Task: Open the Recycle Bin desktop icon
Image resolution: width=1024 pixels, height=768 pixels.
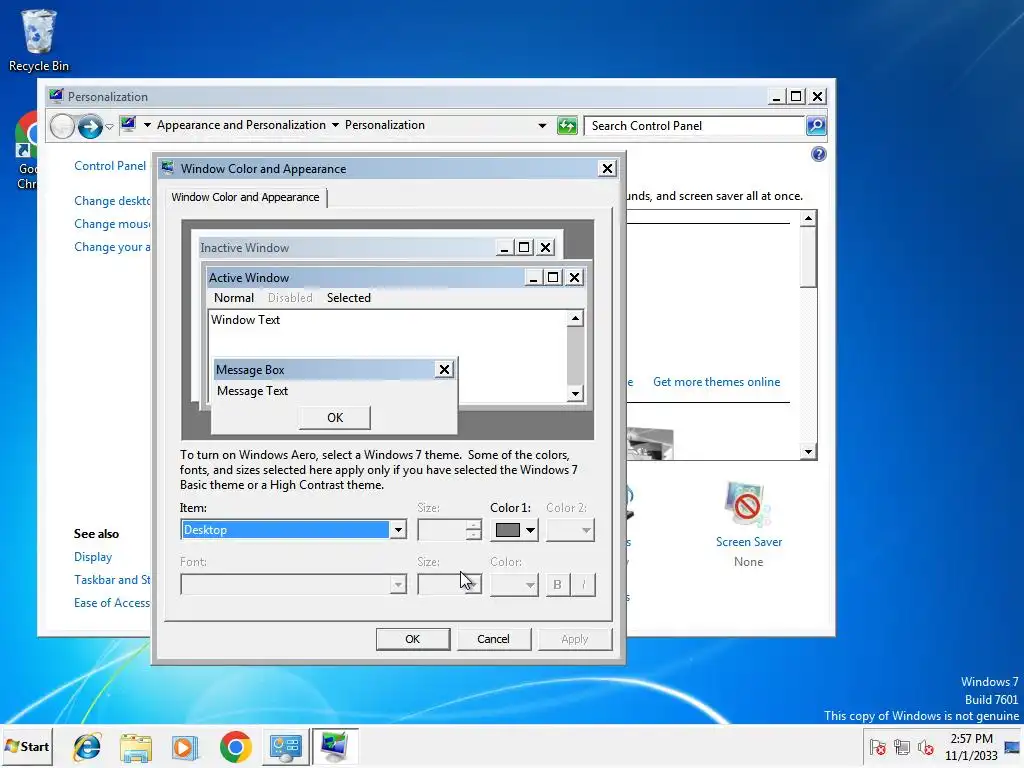Action: pos(39,40)
